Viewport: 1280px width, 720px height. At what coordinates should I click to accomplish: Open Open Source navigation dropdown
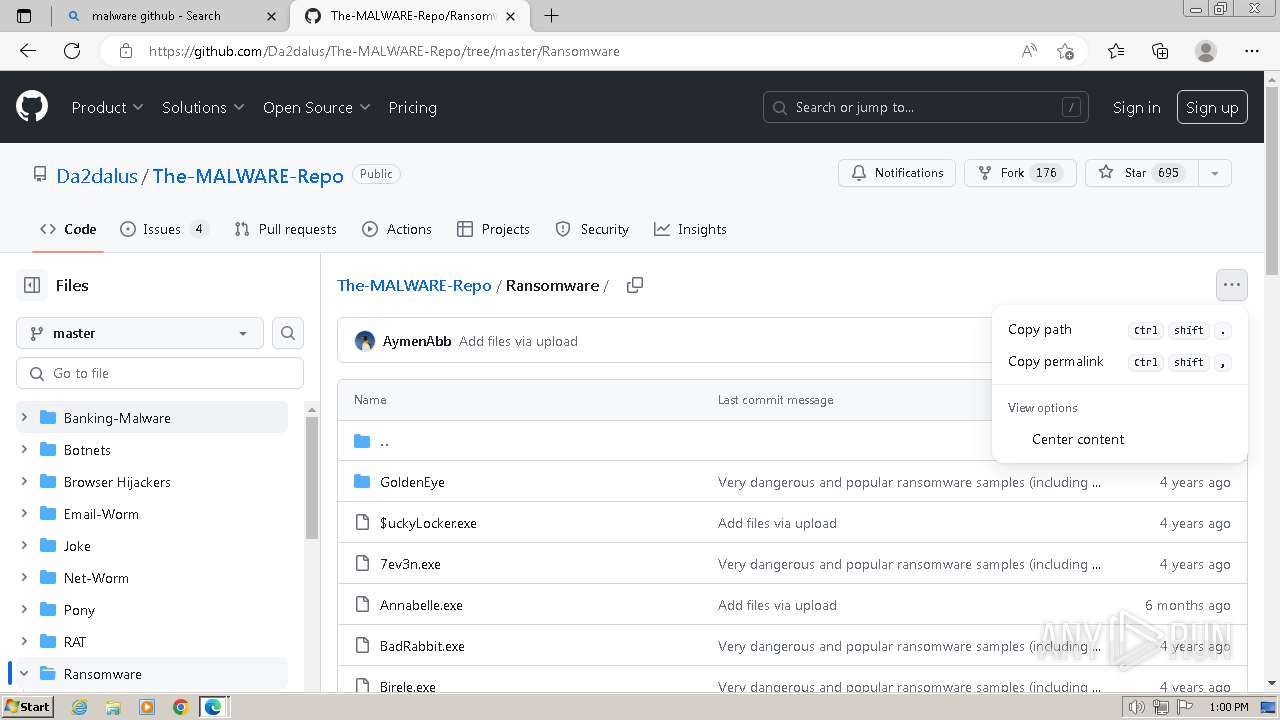point(316,107)
